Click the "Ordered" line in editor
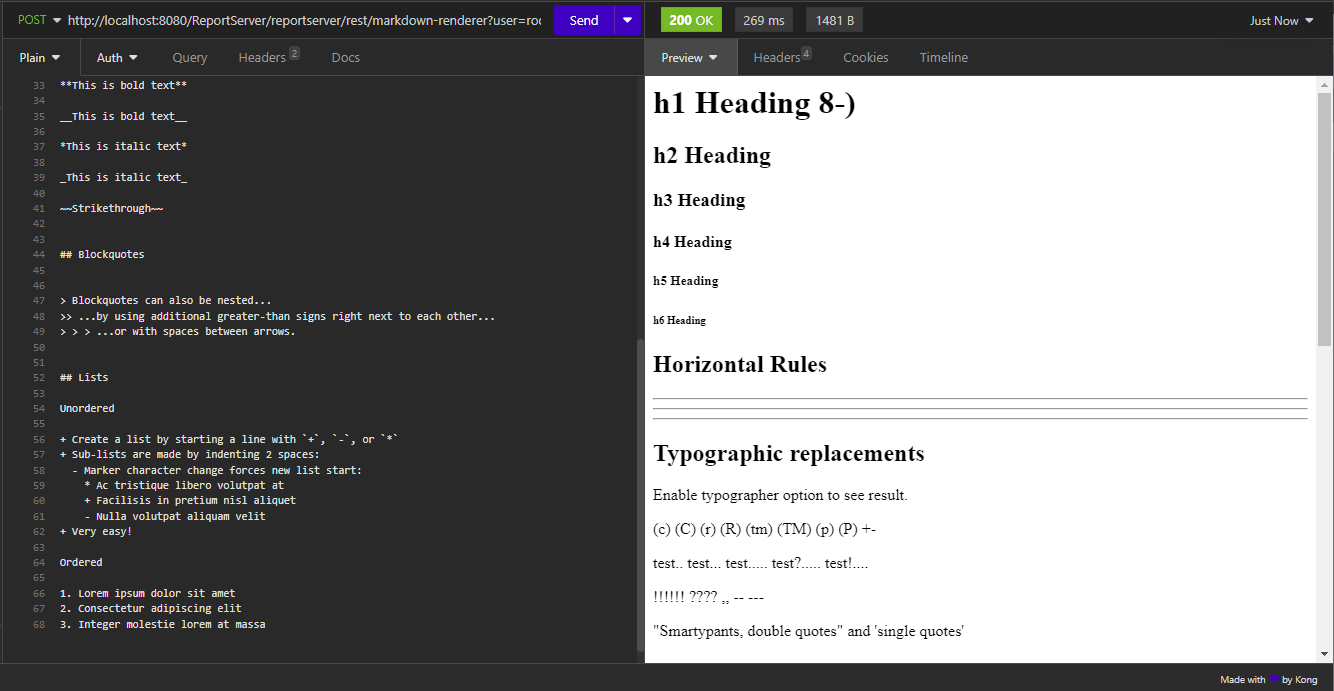1334x691 pixels. pyautogui.click(x=81, y=562)
